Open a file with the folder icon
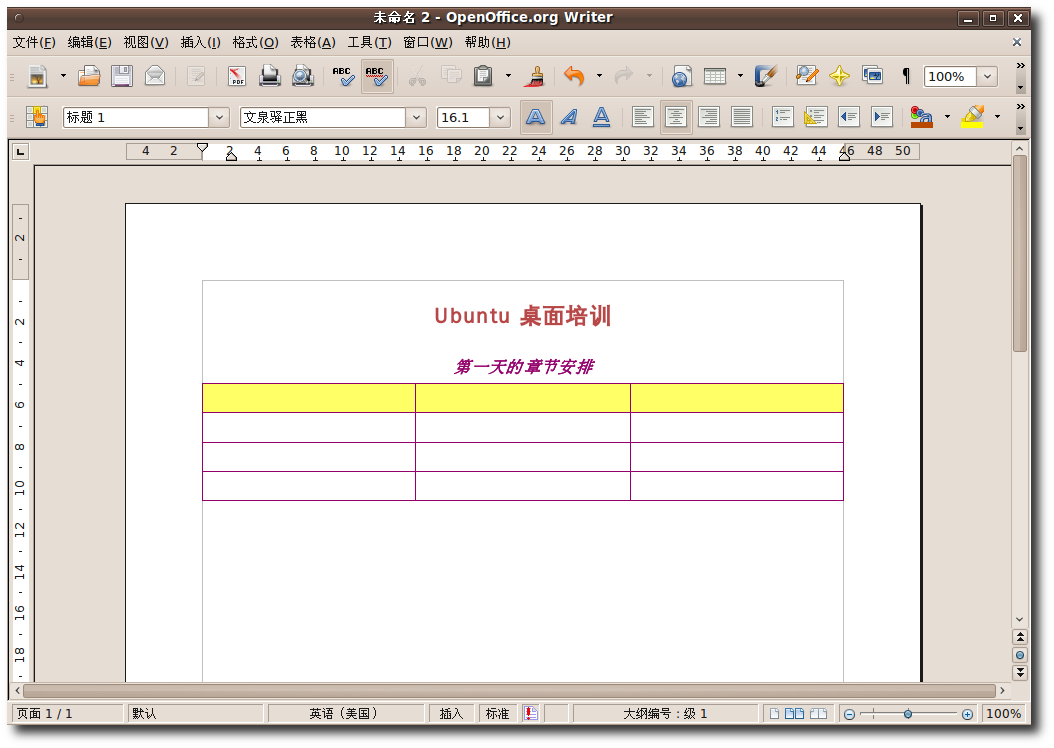Screen dimensions: 1054x748 tap(89, 77)
